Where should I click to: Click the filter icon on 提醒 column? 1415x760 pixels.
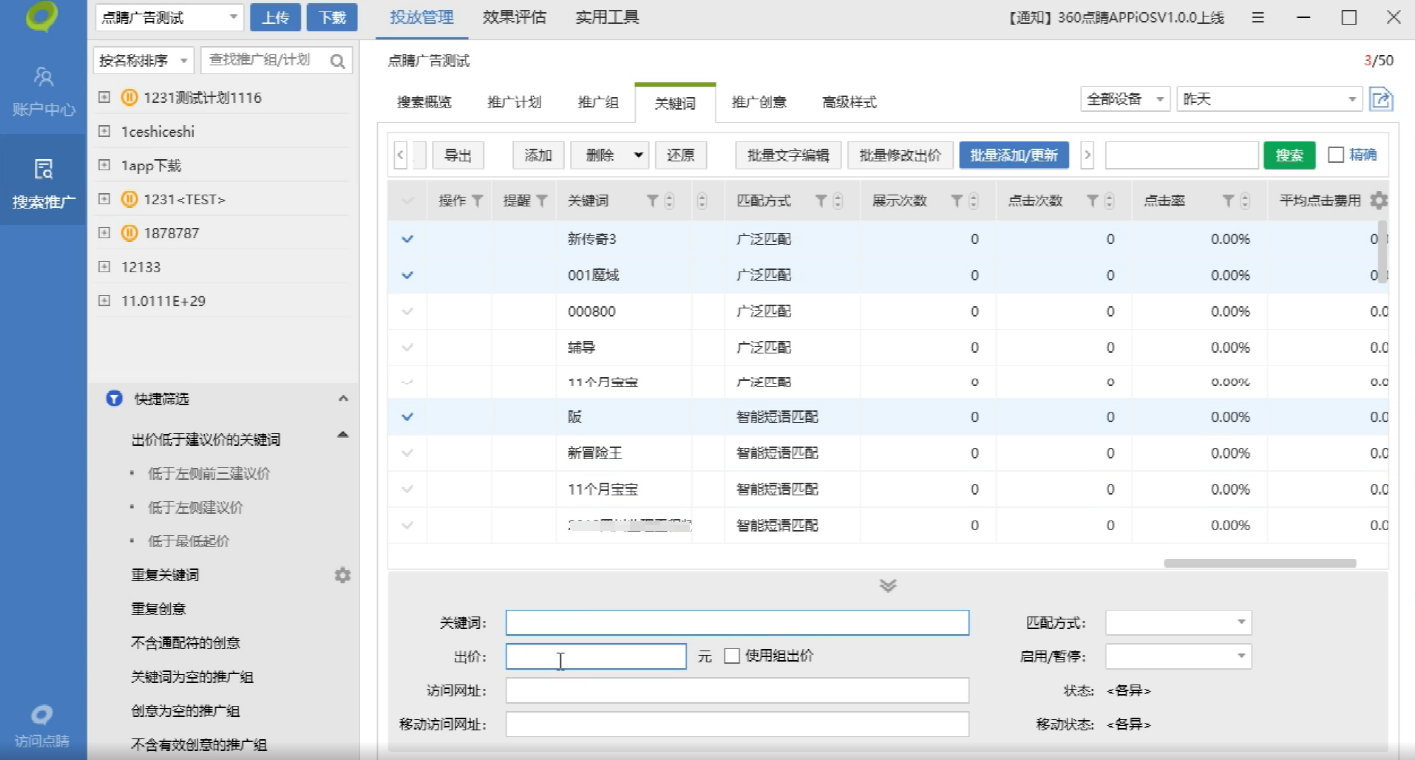click(541, 201)
